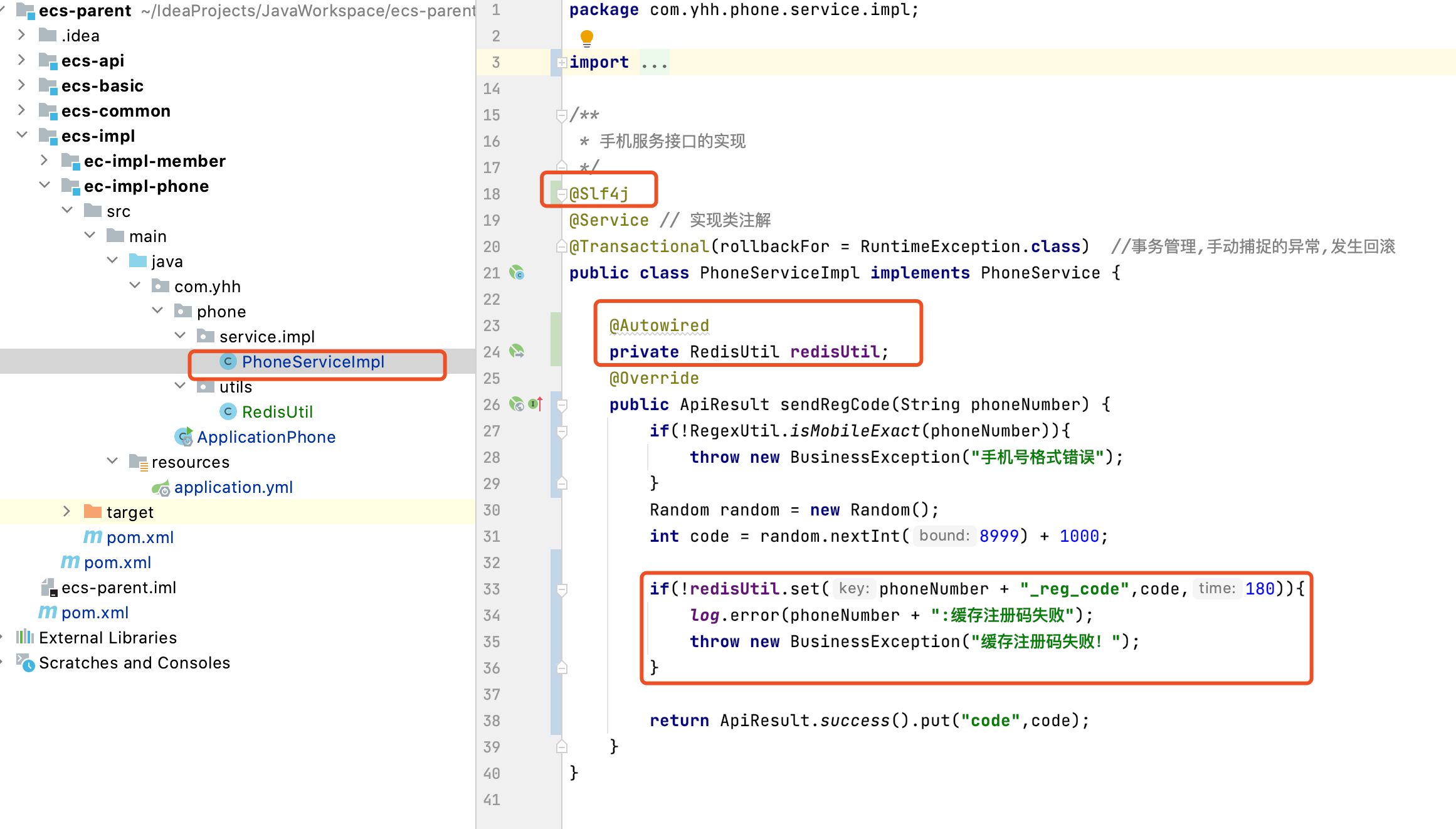Viewport: 1456px width, 829px height.
Task: Click the autowired dependency gutter icon on line 24
Action: [517, 351]
